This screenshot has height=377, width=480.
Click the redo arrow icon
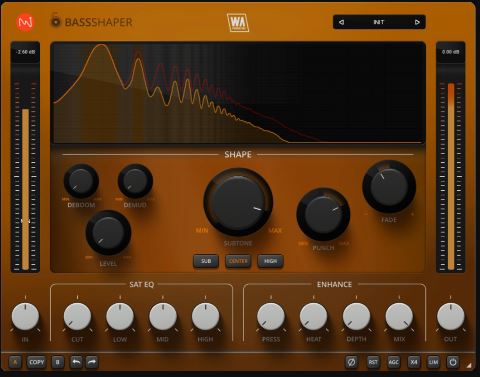[x=92, y=362]
